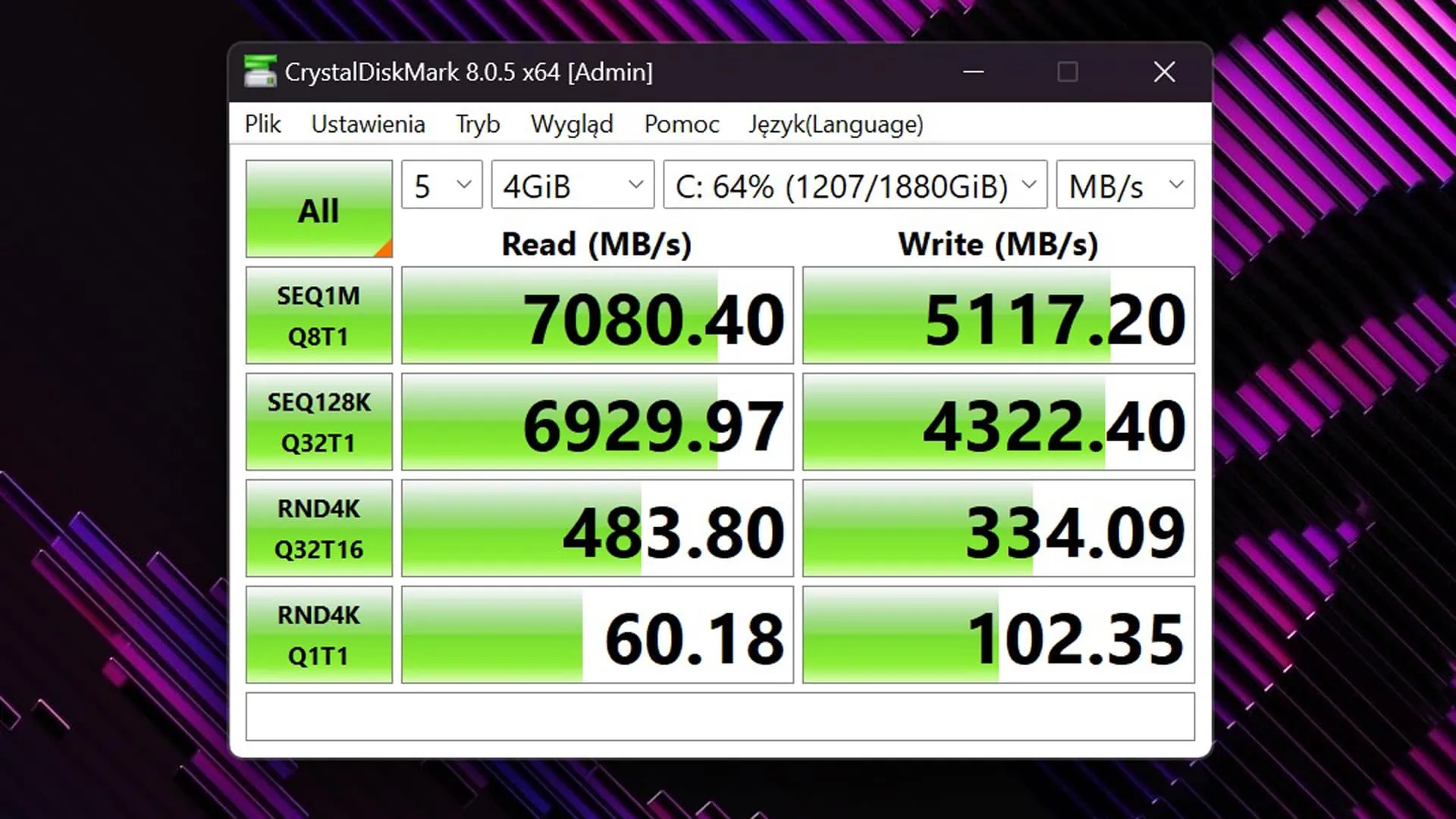Open the Plik menu
This screenshot has height=819, width=1456.
[262, 124]
